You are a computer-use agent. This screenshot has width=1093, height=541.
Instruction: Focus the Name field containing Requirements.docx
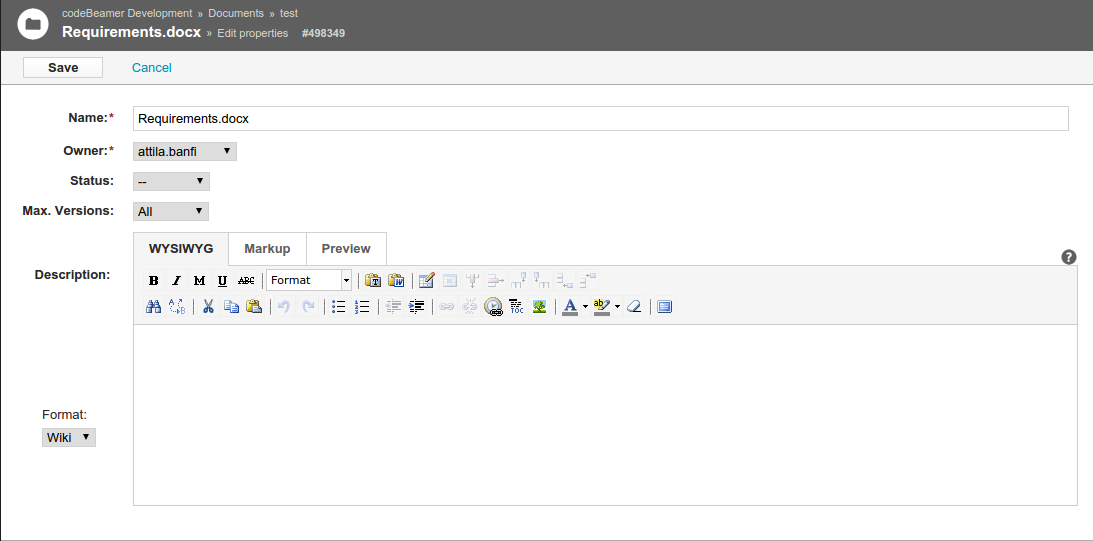click(600, 119)
